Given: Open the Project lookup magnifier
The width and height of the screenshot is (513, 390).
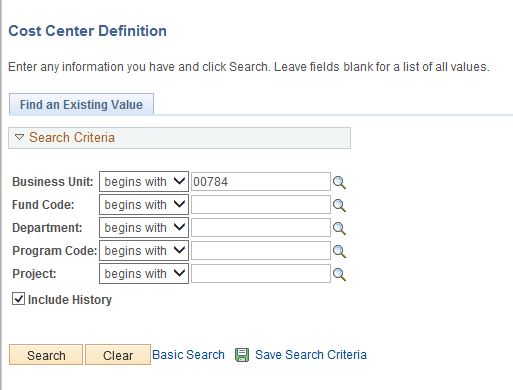Looking at the screenshot, I should 339,274.
